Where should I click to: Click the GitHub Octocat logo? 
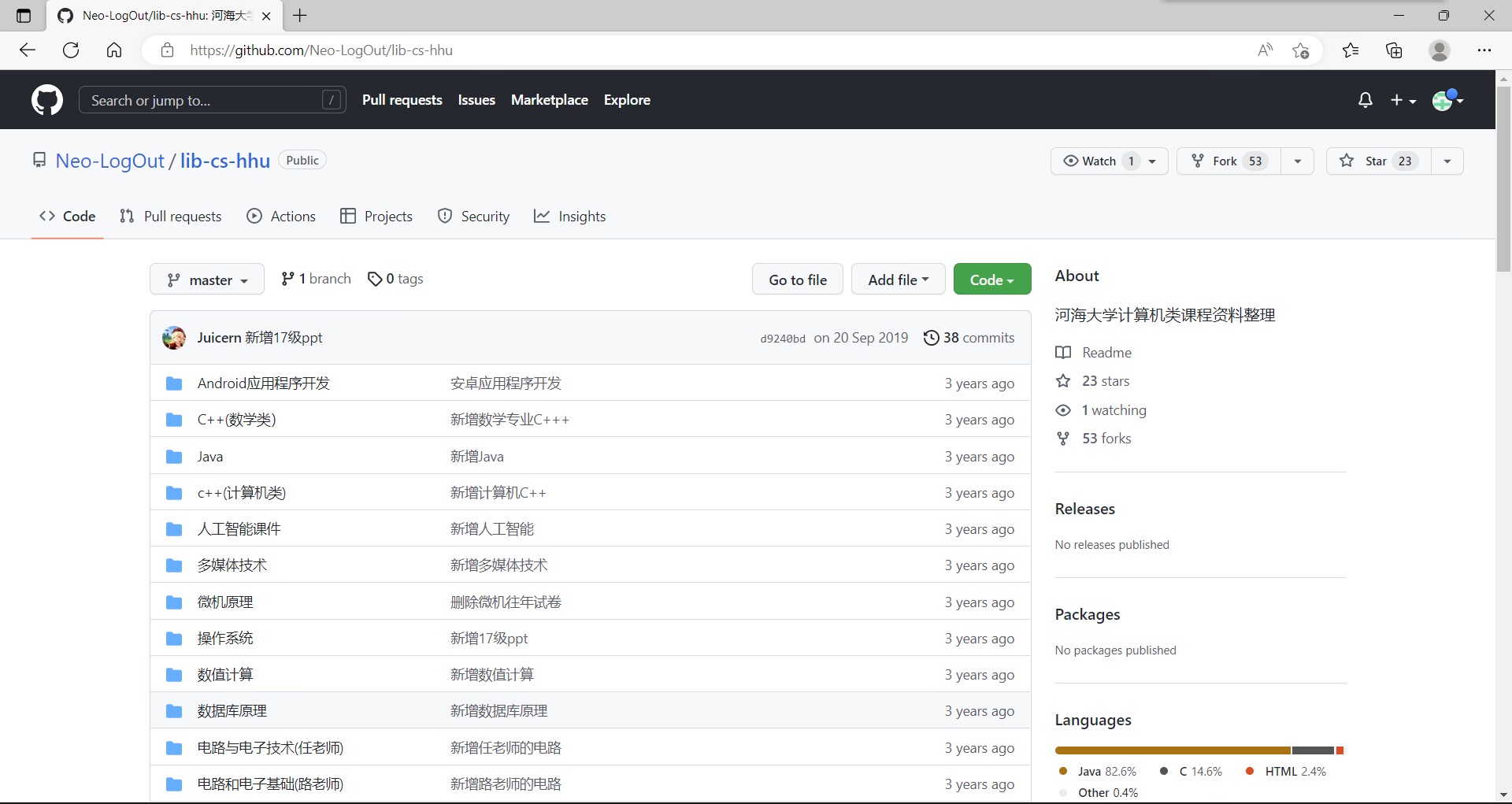pos(46,100)
